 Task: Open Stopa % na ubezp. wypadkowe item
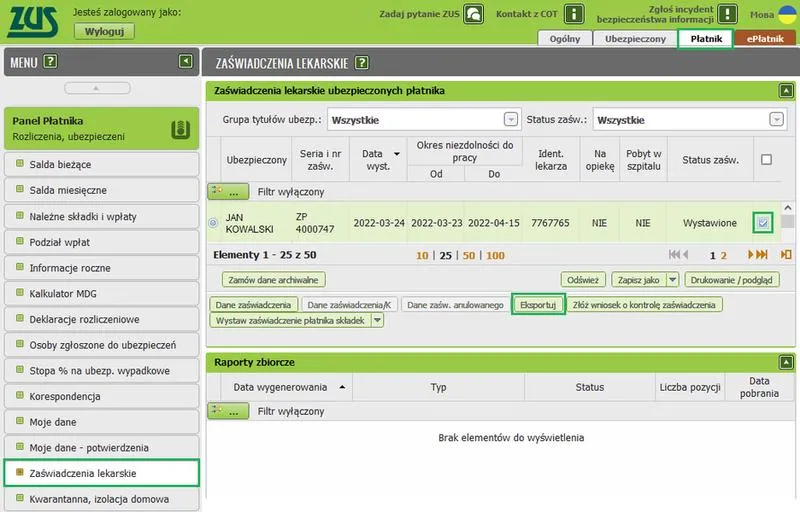pos(102,371)
